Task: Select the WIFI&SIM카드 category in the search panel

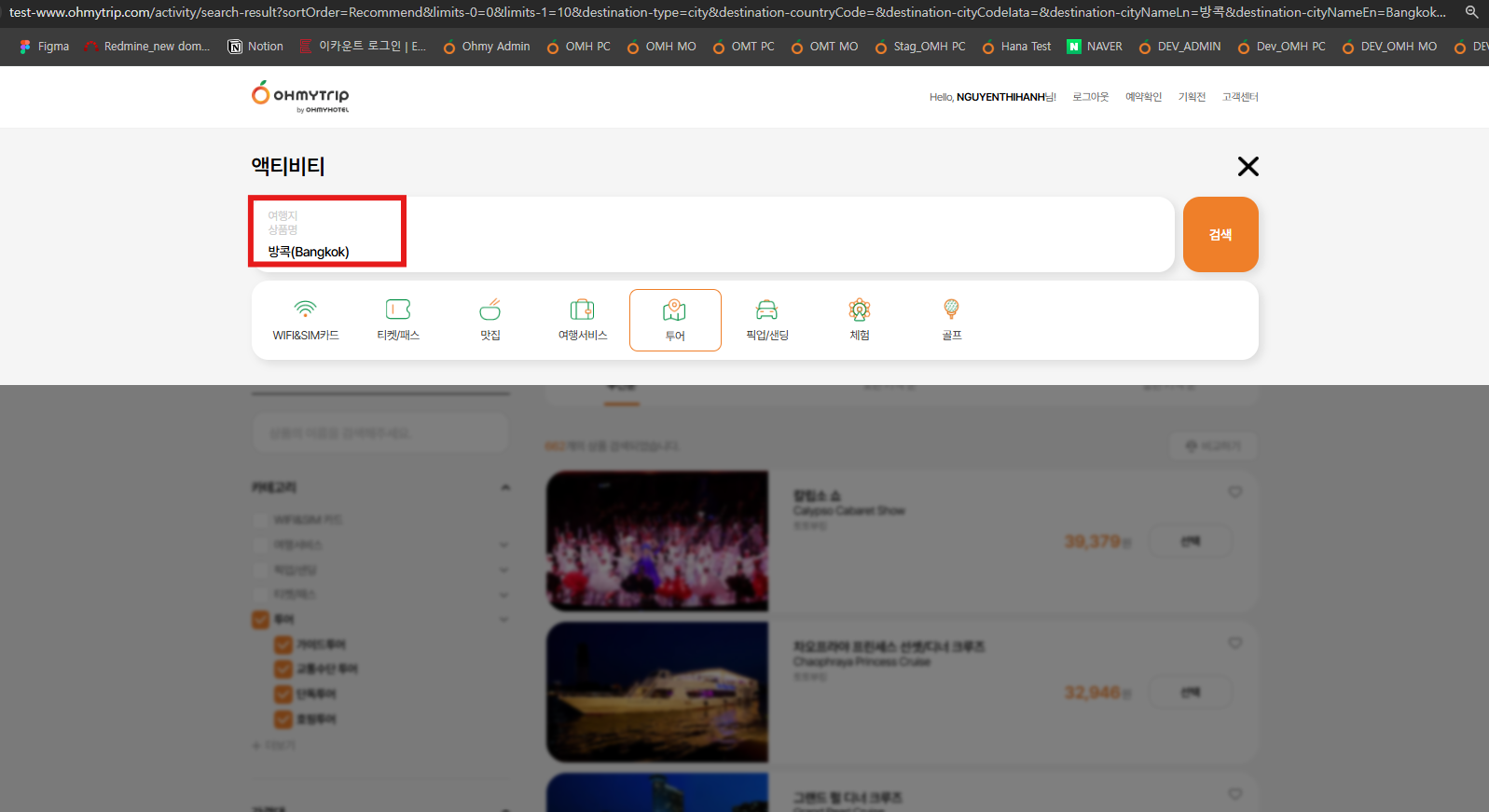Action: point(306,320)
